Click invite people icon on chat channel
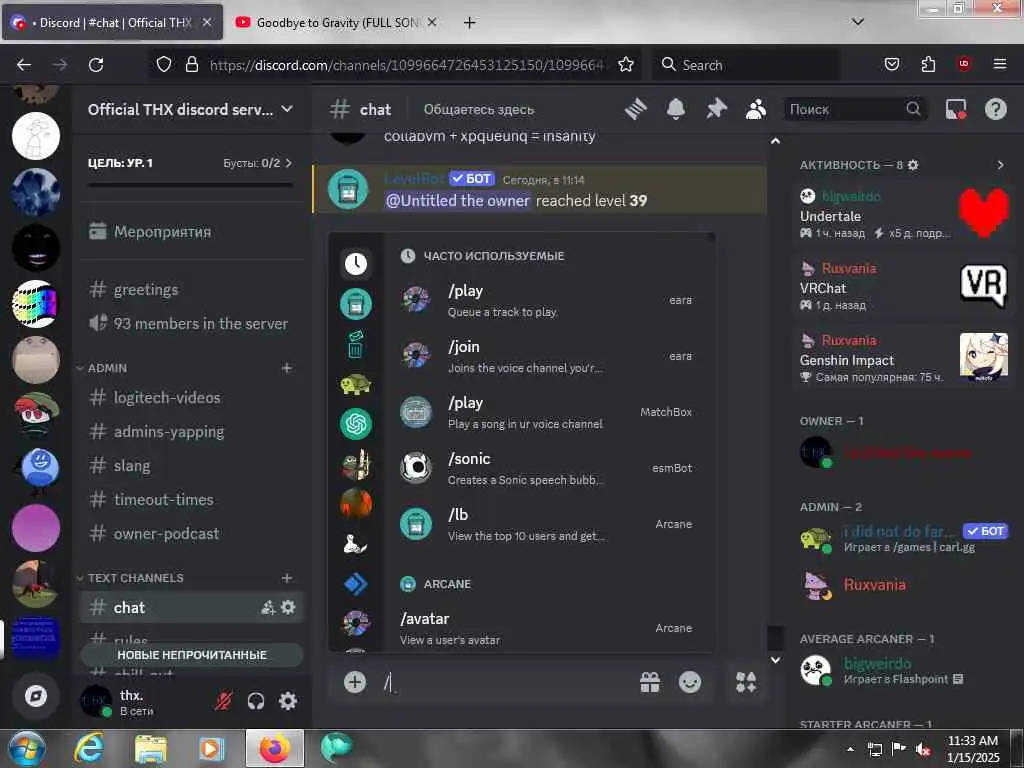 [268, 607]
